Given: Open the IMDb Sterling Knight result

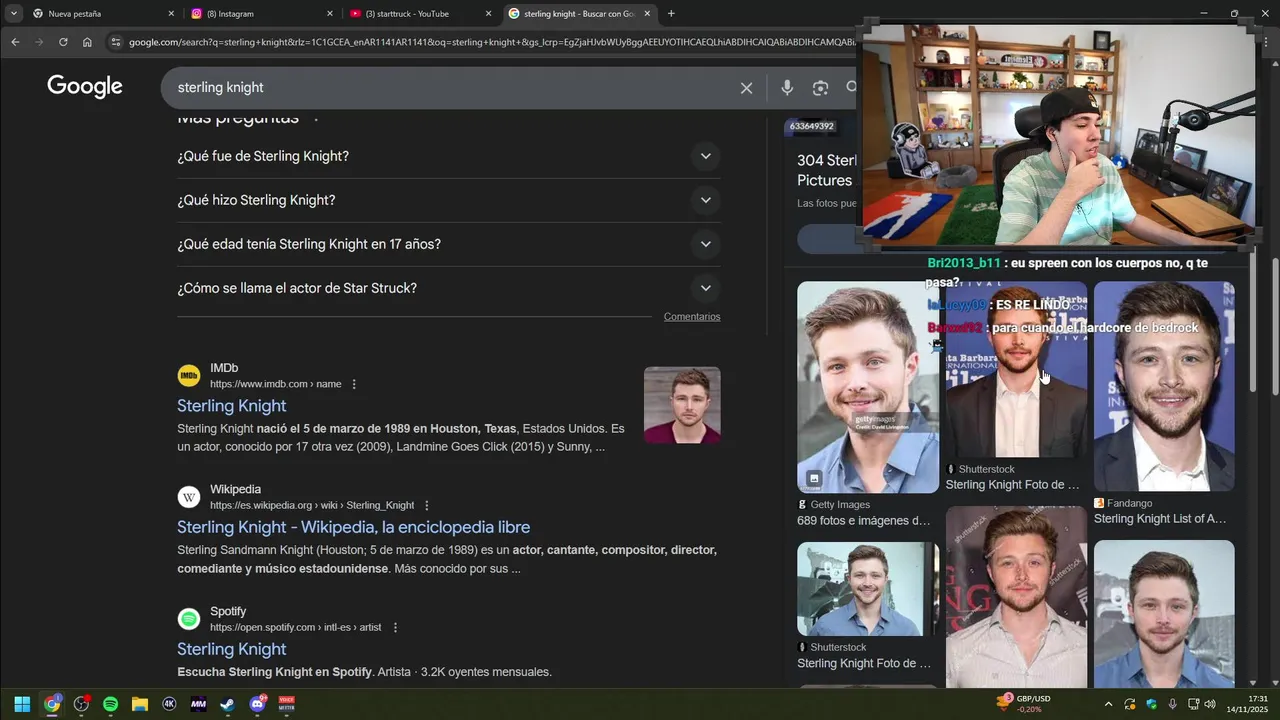Looking at the screenshot, I should 232,406.
